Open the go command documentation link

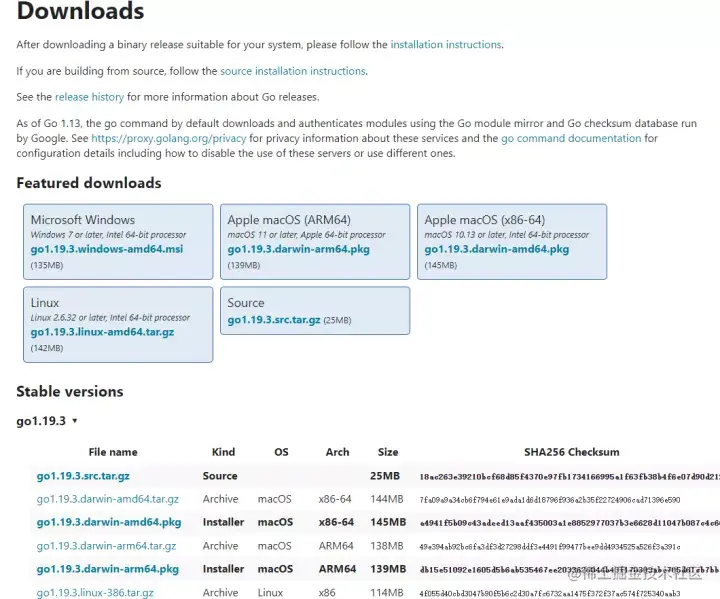click(571, 138)
